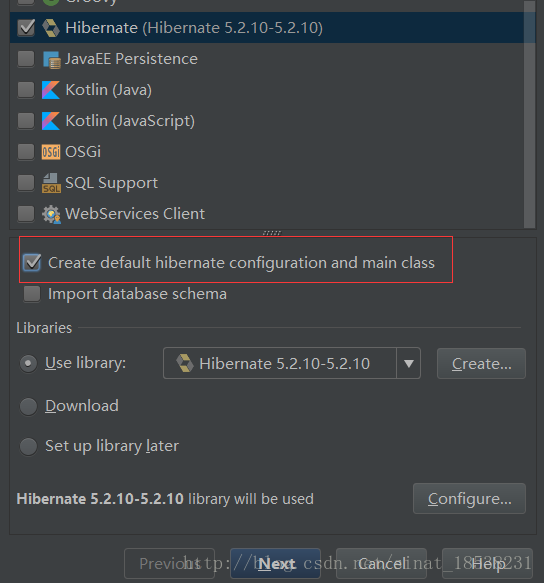Click the Hibernate framework icon in the list
Screen dimensions: 544x583
tap(51, 28)
